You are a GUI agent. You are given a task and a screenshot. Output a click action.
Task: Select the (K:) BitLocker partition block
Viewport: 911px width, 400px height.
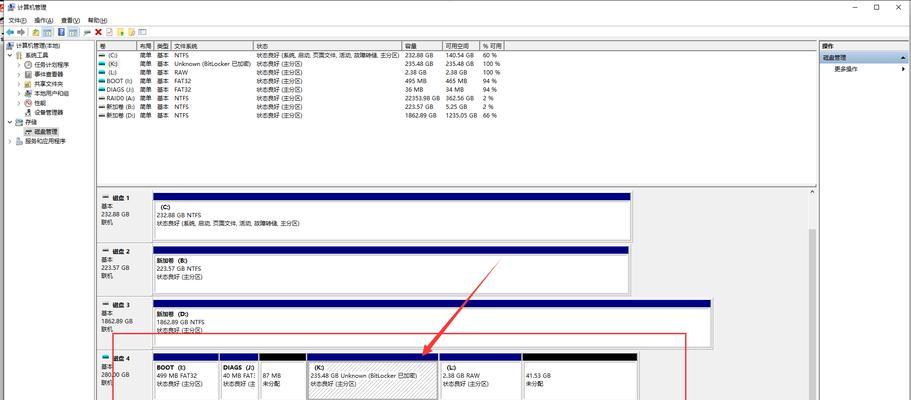pyautogui.click(x=372, y=378)
